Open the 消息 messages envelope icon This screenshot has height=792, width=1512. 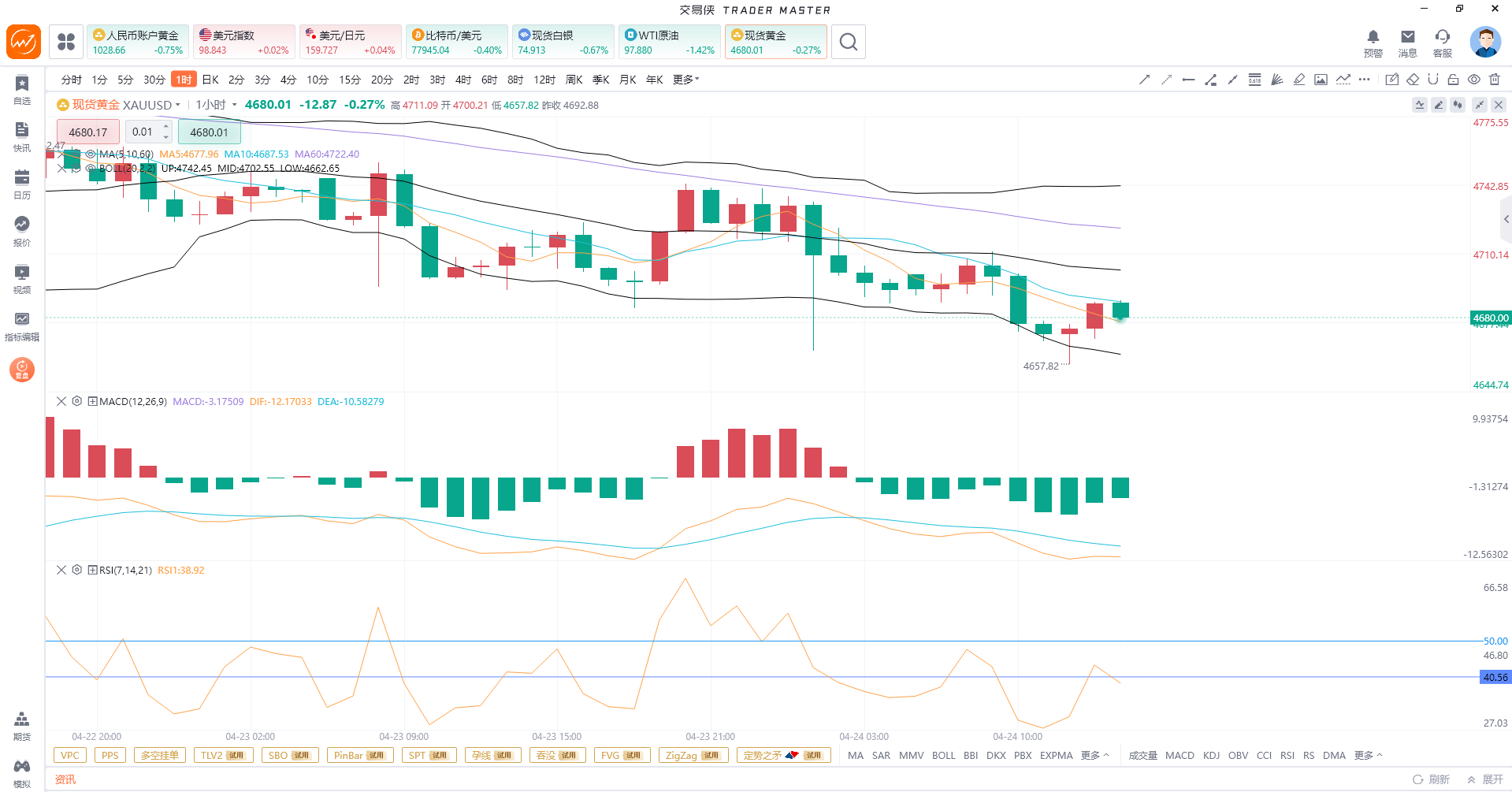pos(1408,43)
